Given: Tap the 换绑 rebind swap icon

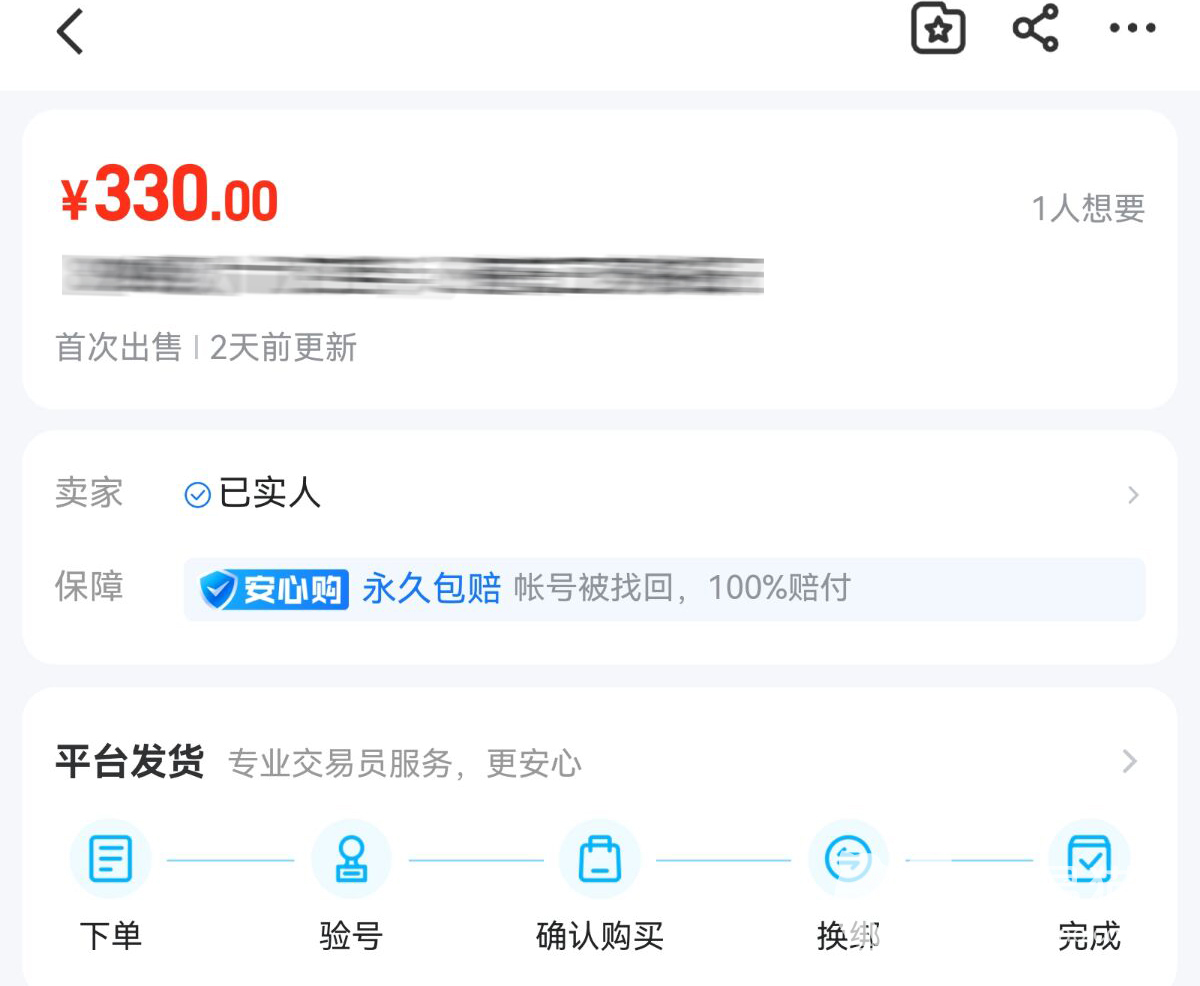Looking at the screenshot, I should pos(848,859).
